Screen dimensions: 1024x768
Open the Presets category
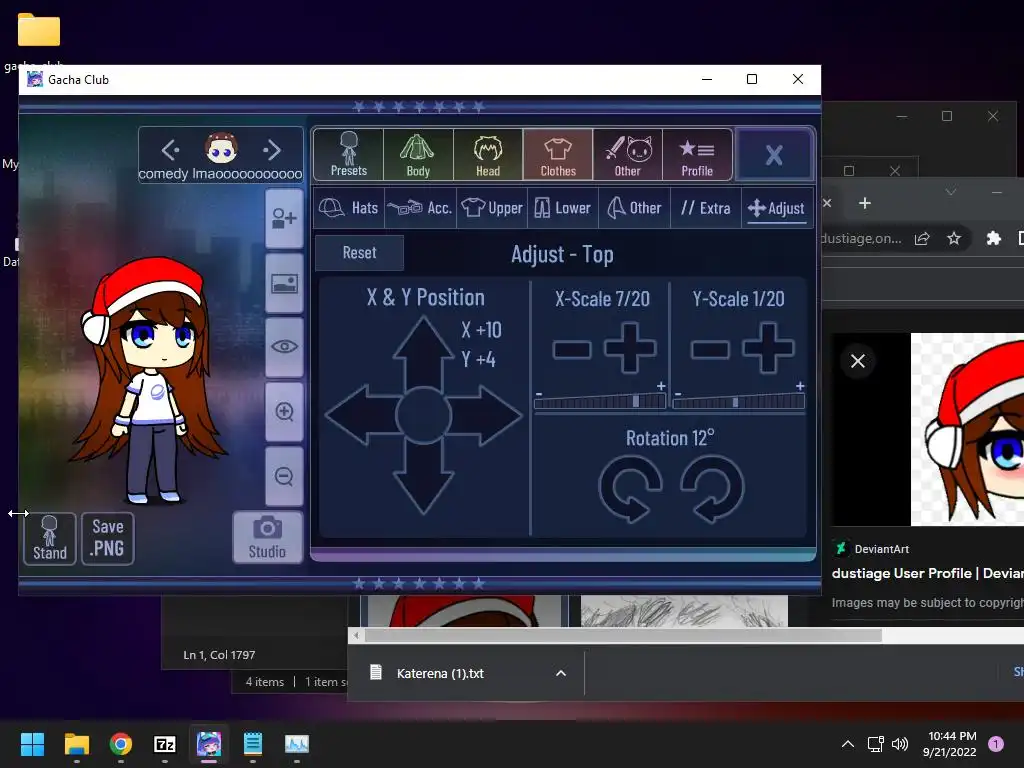tap(349, 154)
